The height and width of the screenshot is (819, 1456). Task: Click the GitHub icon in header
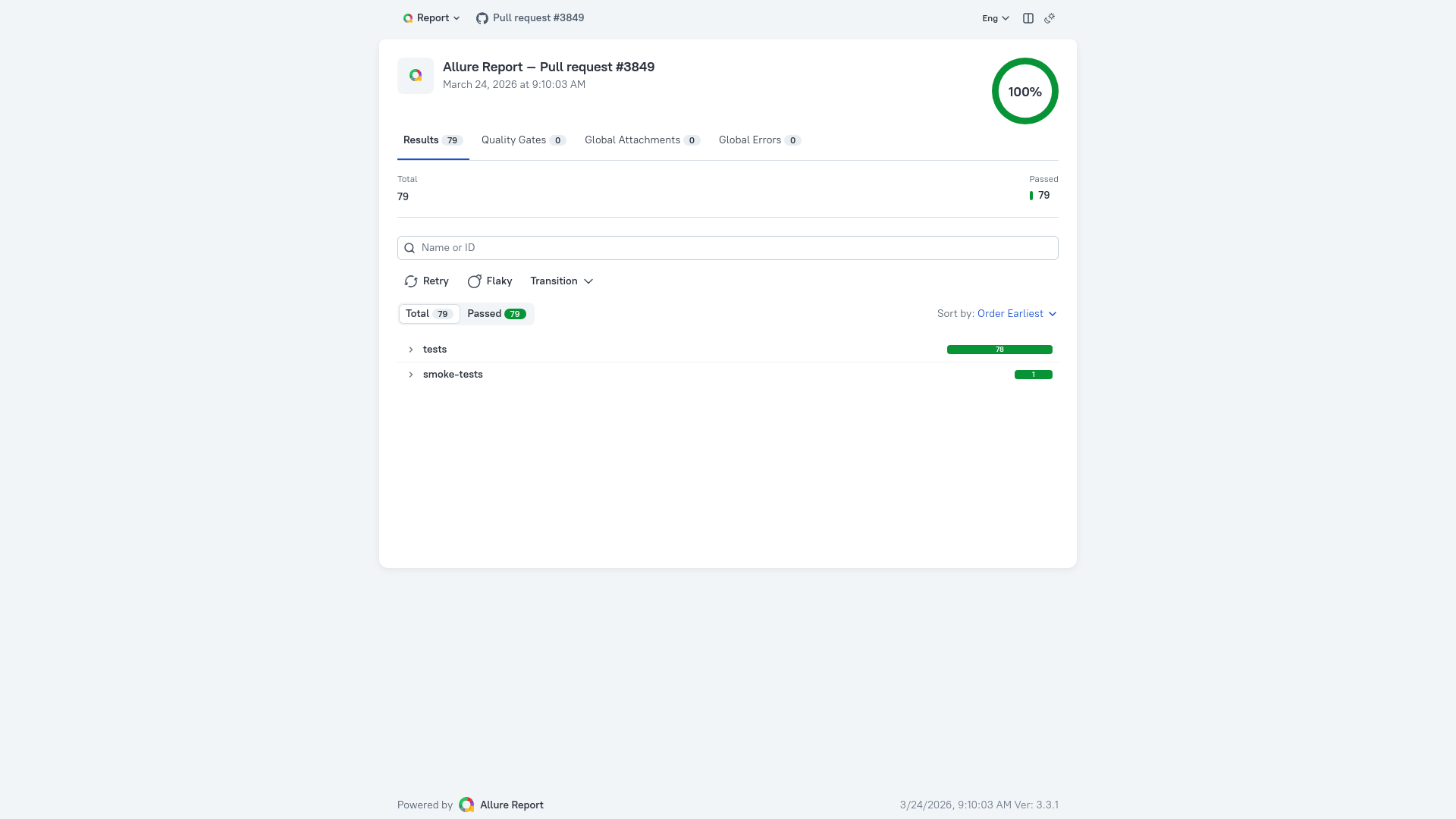(x=482, y=18)
